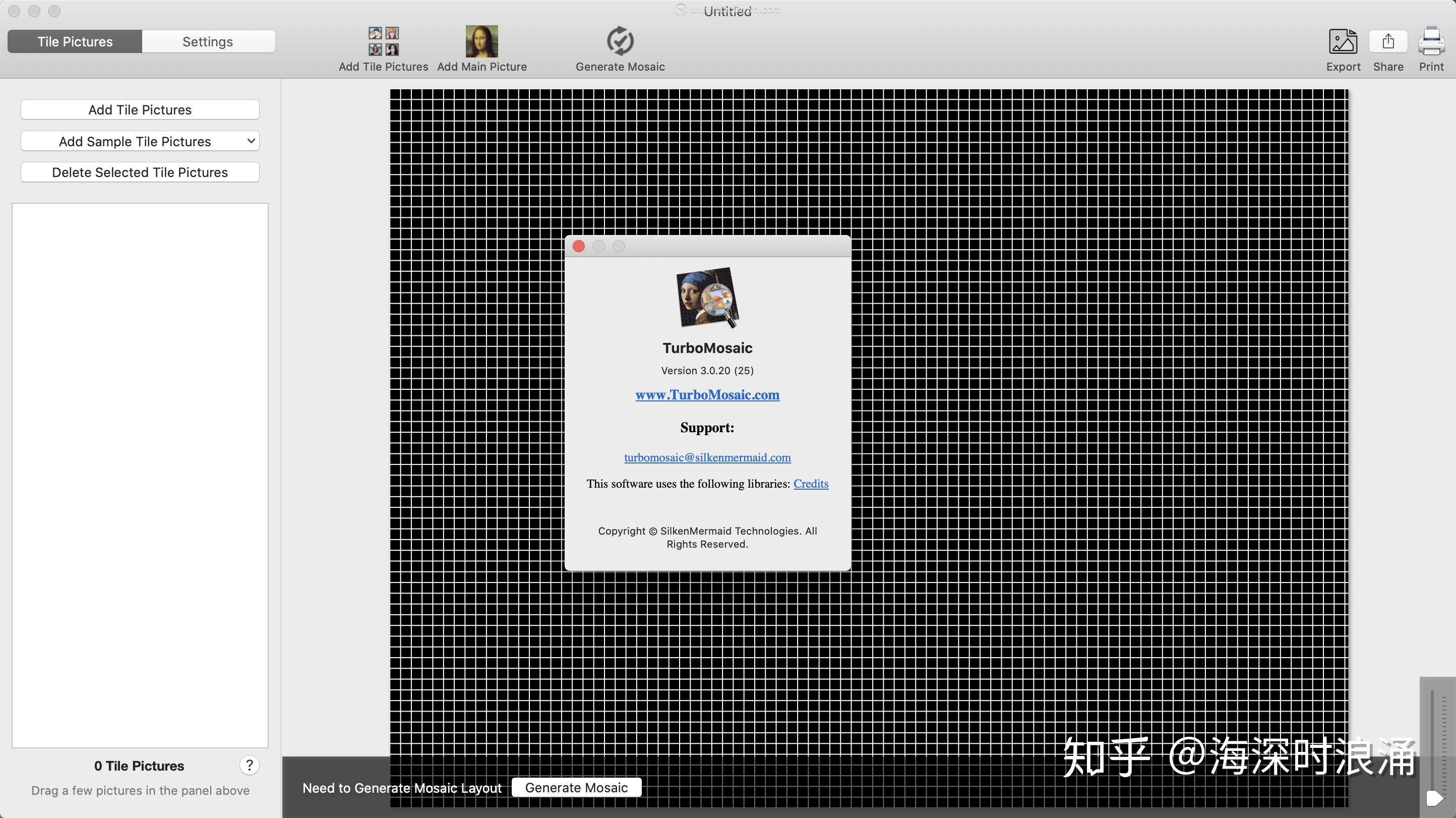Click the 'Support:' heading in About dialog
This screenshot has width=1456, height=818.
point(707,428)
